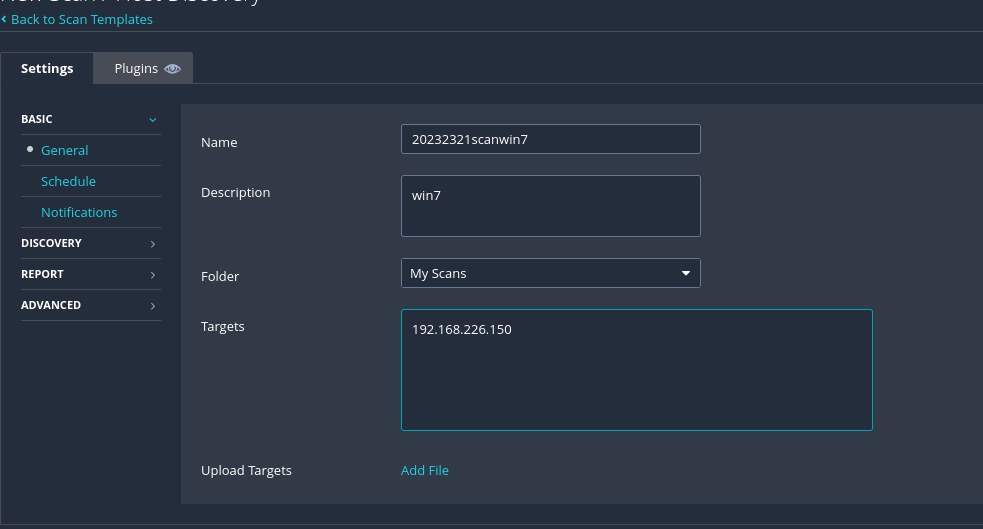Click into the Description text box
The image size is (983, 529).
point(550,206)
